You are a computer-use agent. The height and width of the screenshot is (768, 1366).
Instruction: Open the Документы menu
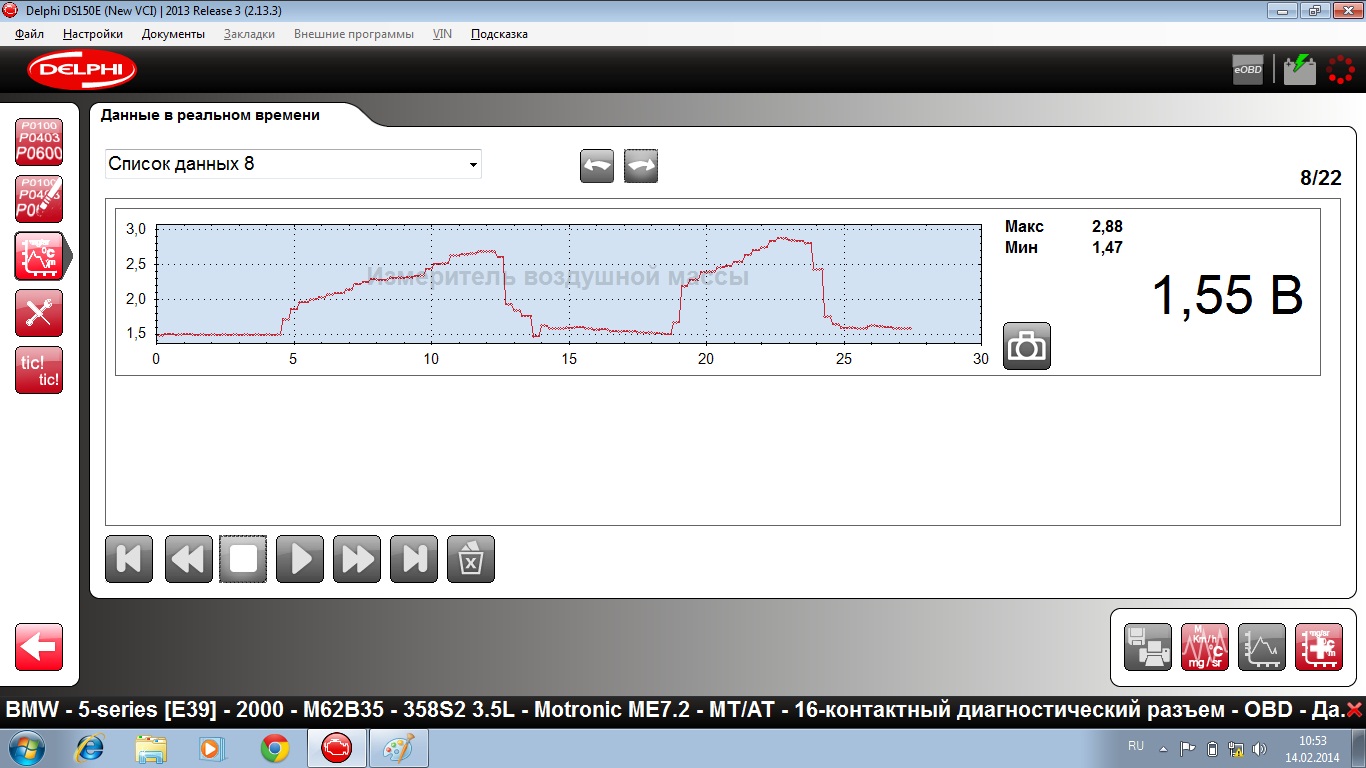click(x=173, y=34)
